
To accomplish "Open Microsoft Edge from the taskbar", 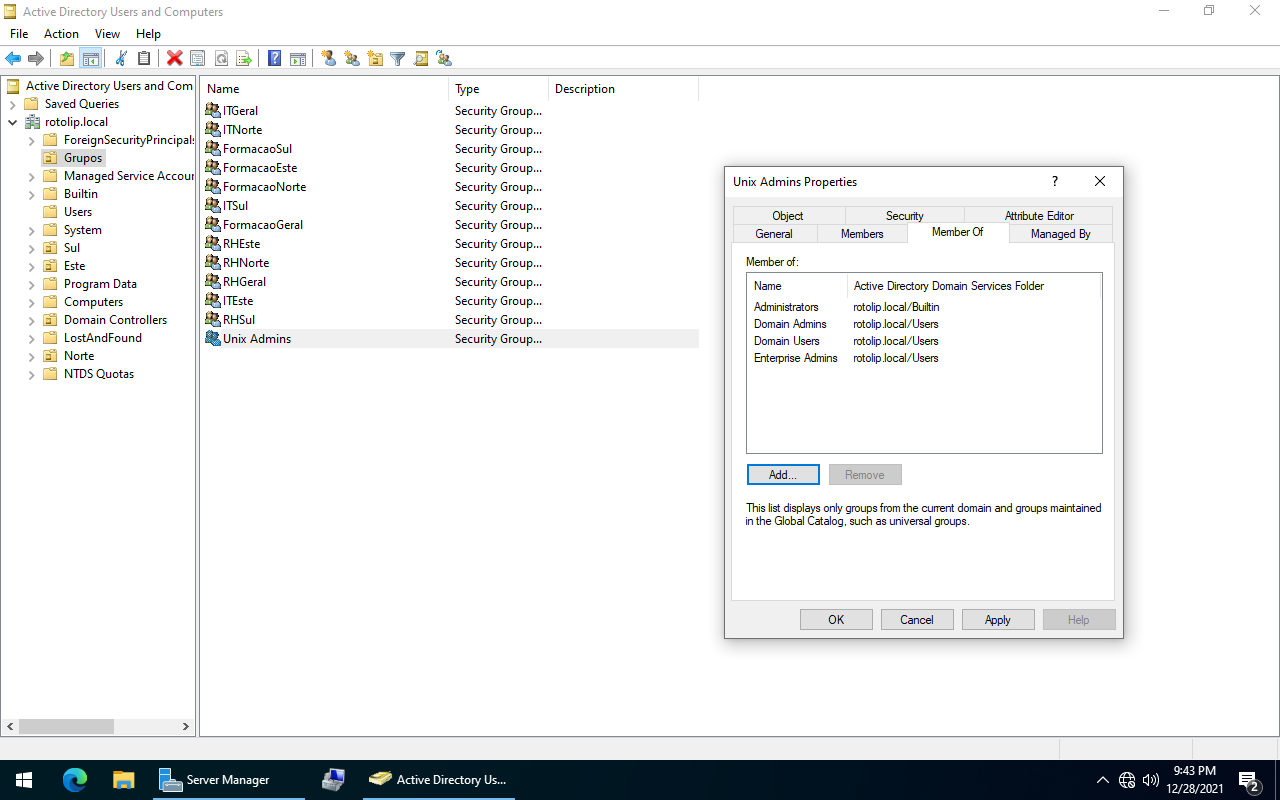I will tap(75, 780).
